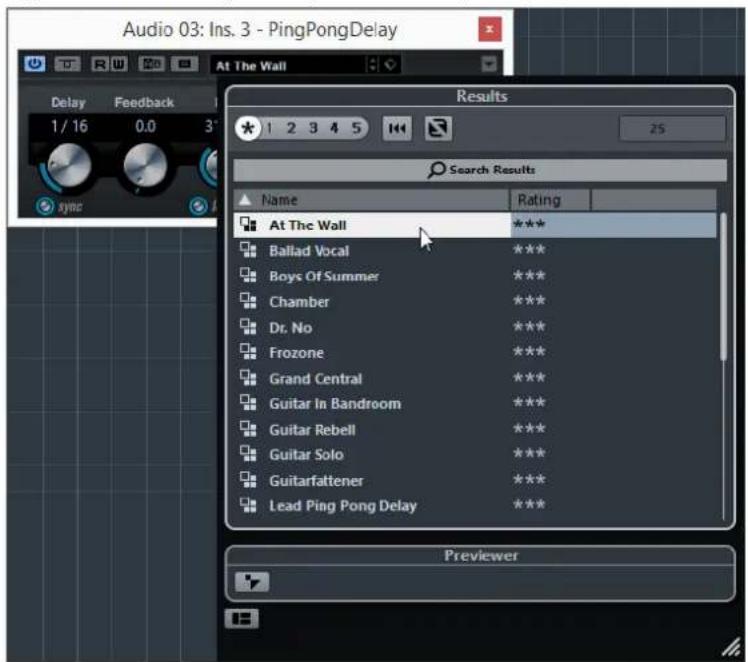The image size is (748, 662).
Task: Click the preset management diamond icon
Action: 390,64
